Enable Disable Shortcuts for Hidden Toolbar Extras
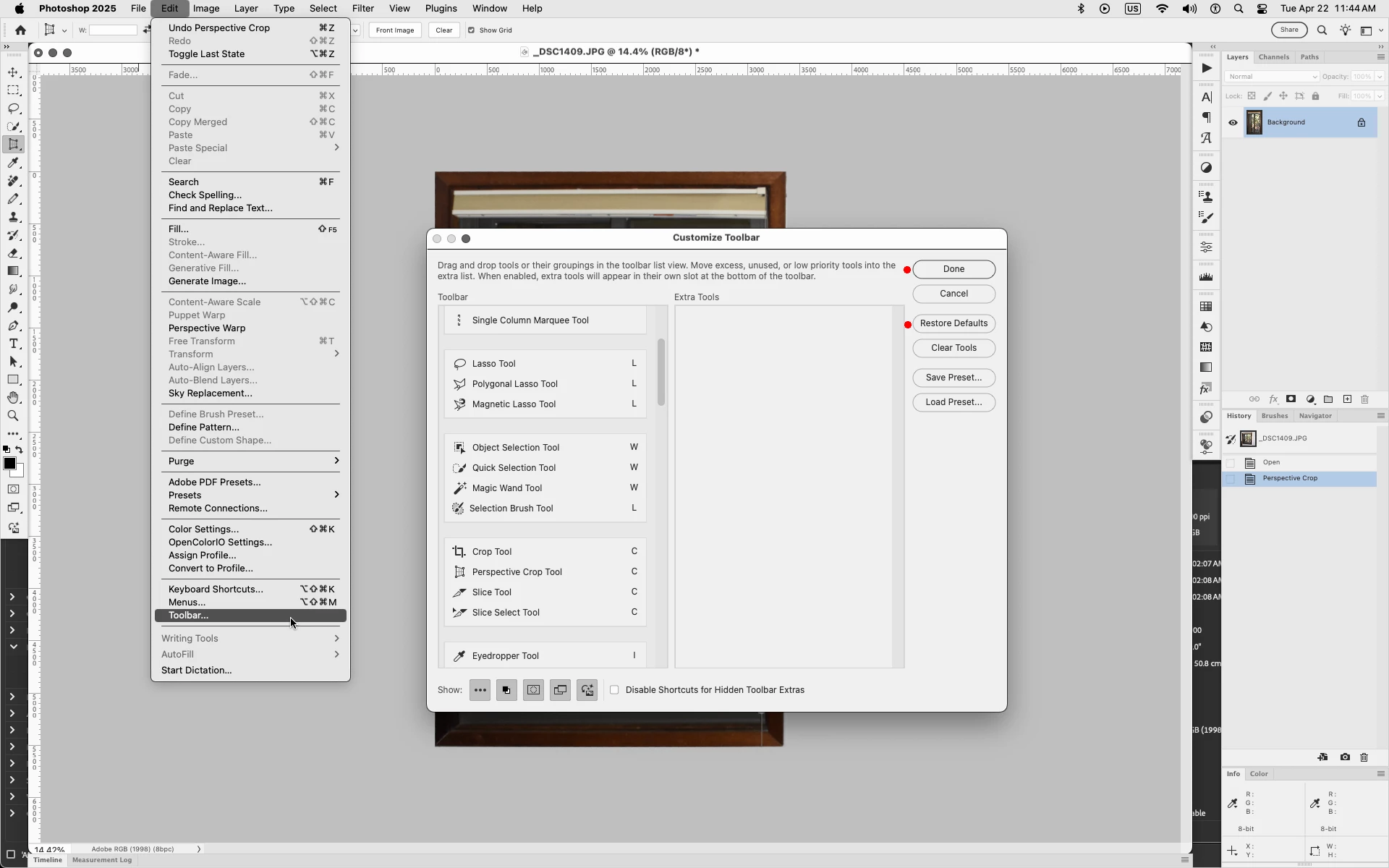Viewport: 1389px width, 868px height. [x=614, y=690]
